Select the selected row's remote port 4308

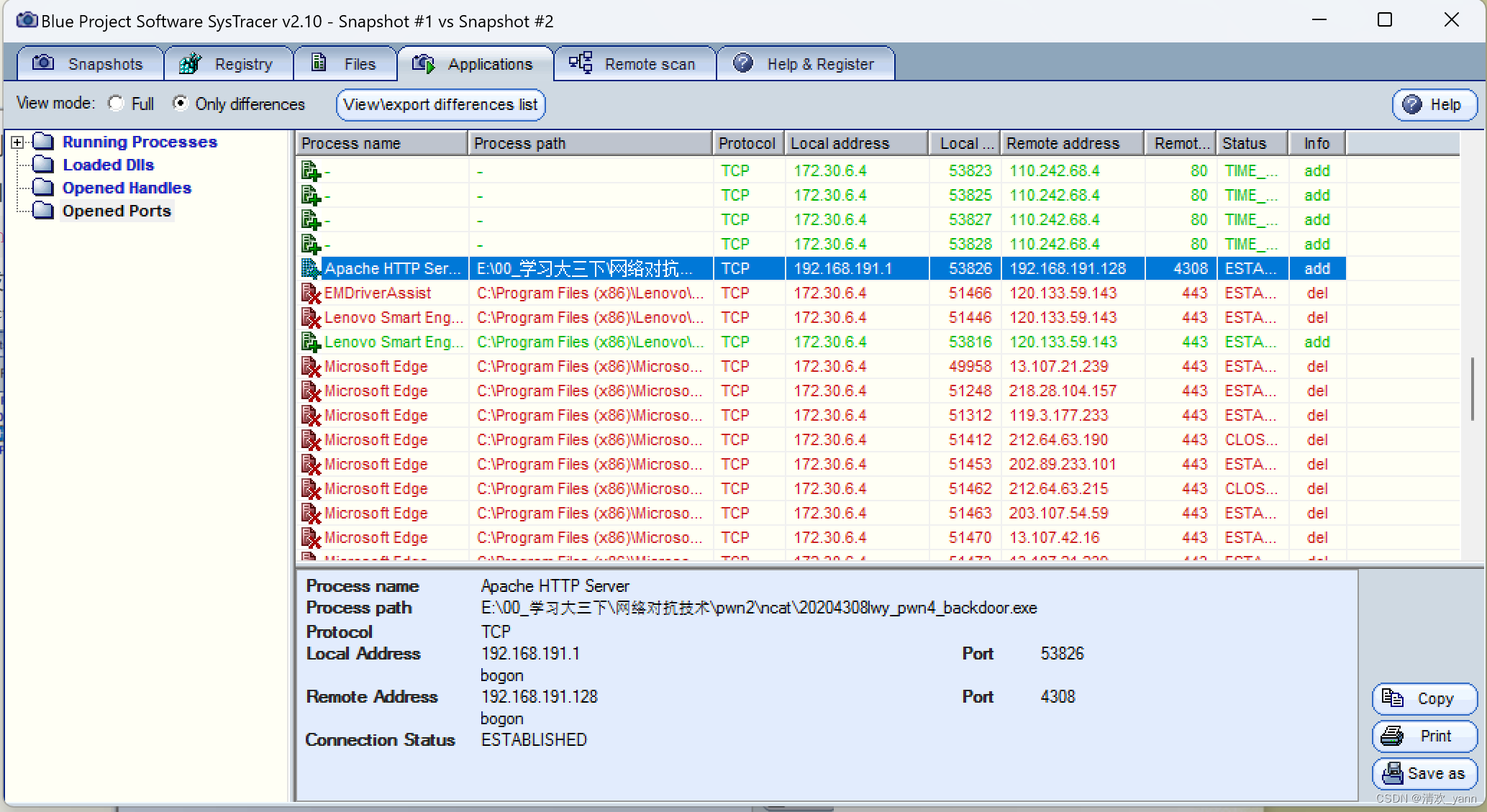(1191, 269)
